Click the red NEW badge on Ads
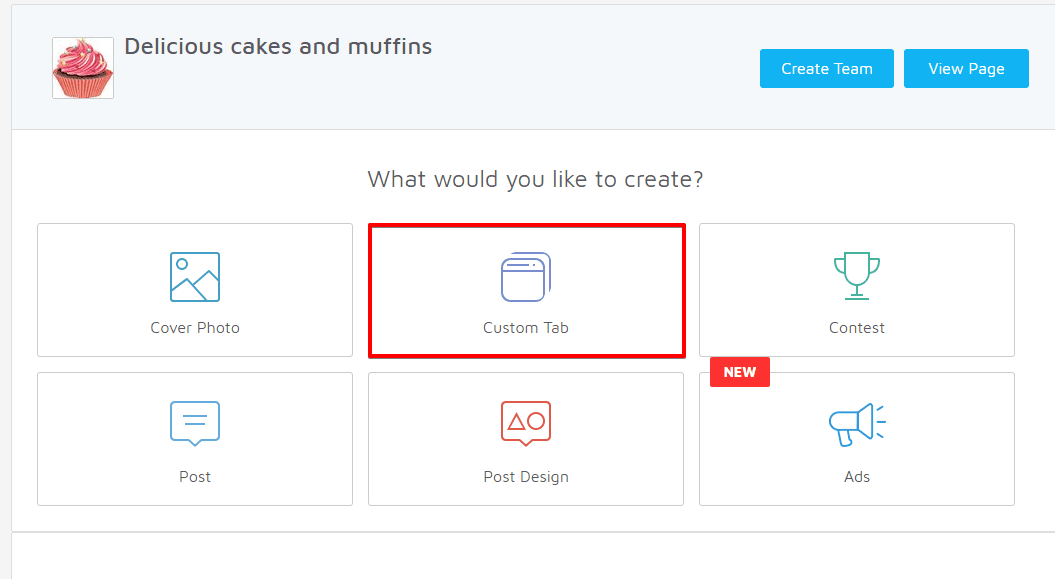Viewport: 1055px width, 579px height. tap(740, 372)
